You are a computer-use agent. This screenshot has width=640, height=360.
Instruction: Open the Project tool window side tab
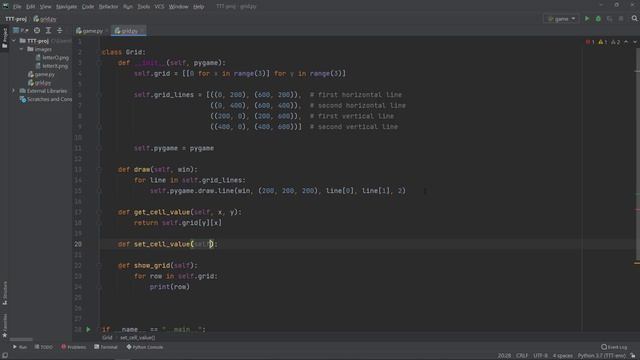tap(4, 38)
